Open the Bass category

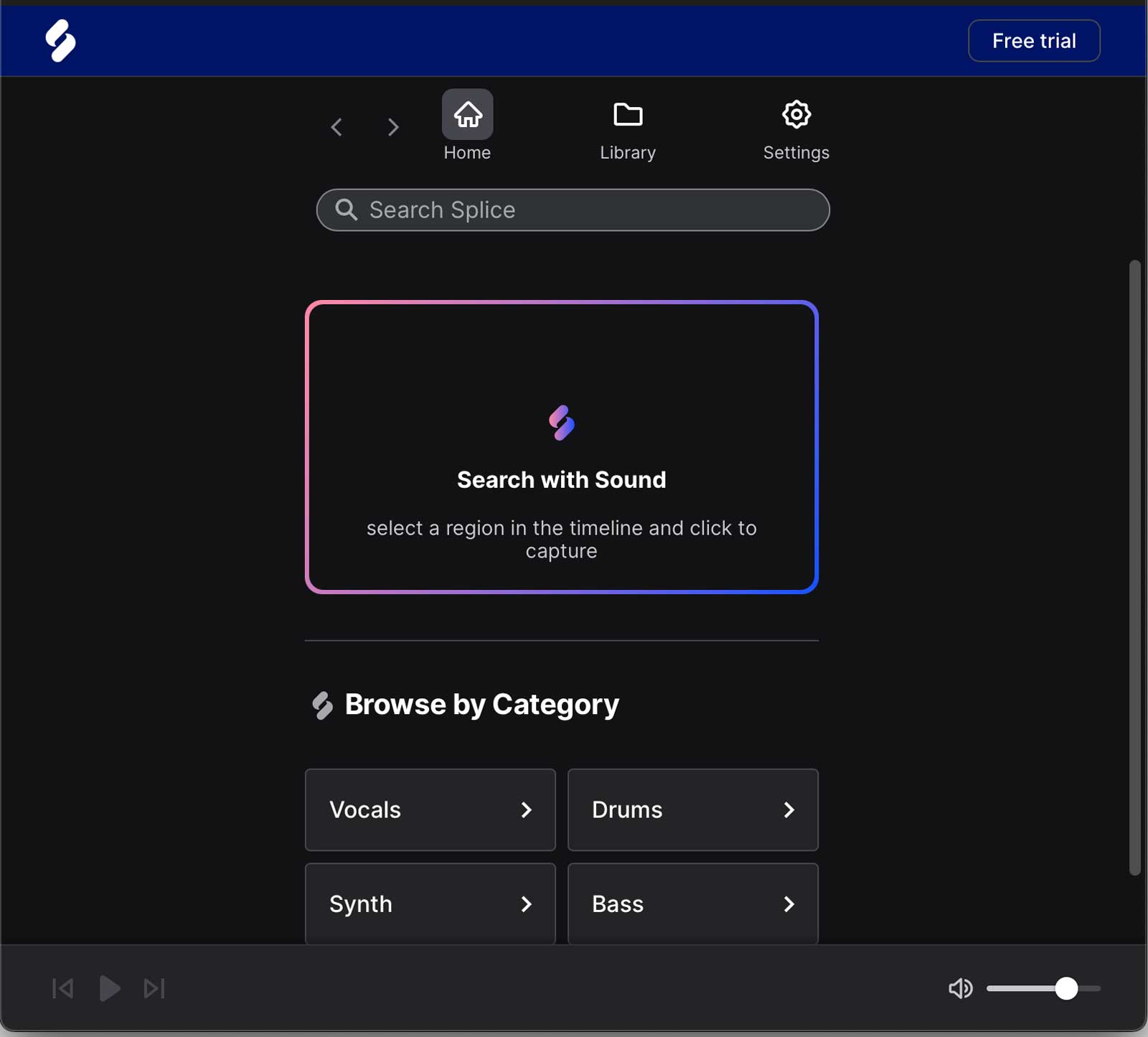pos(693,904)
